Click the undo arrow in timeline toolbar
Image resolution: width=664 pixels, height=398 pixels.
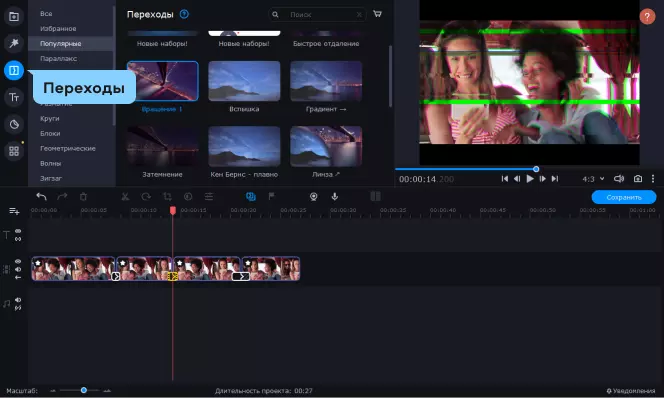click(x=41, y=196)
